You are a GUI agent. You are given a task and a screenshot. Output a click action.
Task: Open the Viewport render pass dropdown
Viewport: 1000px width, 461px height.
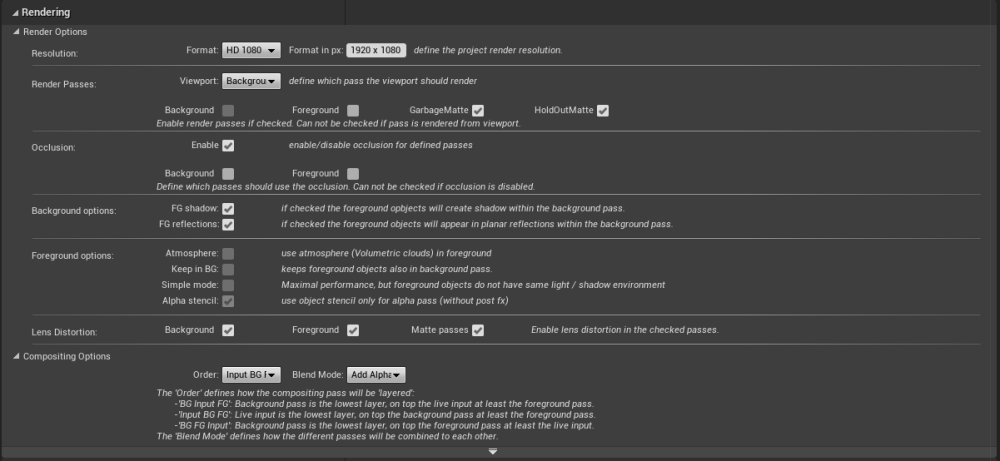click(x=251, y=81)
